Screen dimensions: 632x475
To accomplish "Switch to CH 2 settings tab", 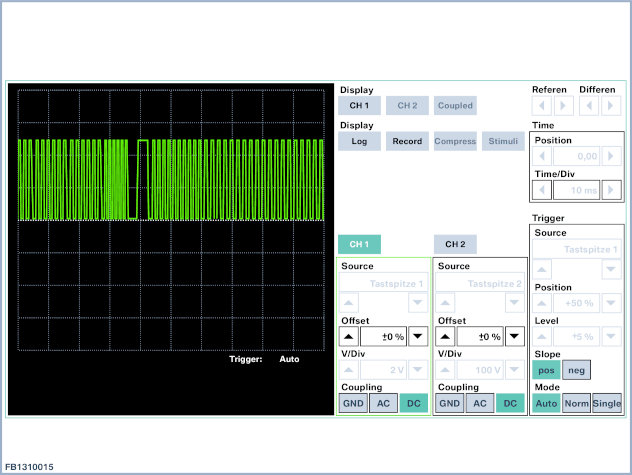I will (x=456, y=244).
